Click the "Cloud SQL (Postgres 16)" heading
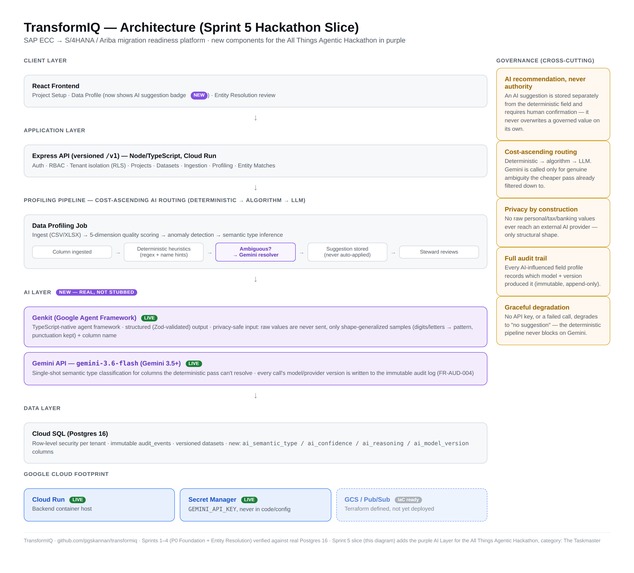This screenshot has width=634, height=573. pos(70,433)
